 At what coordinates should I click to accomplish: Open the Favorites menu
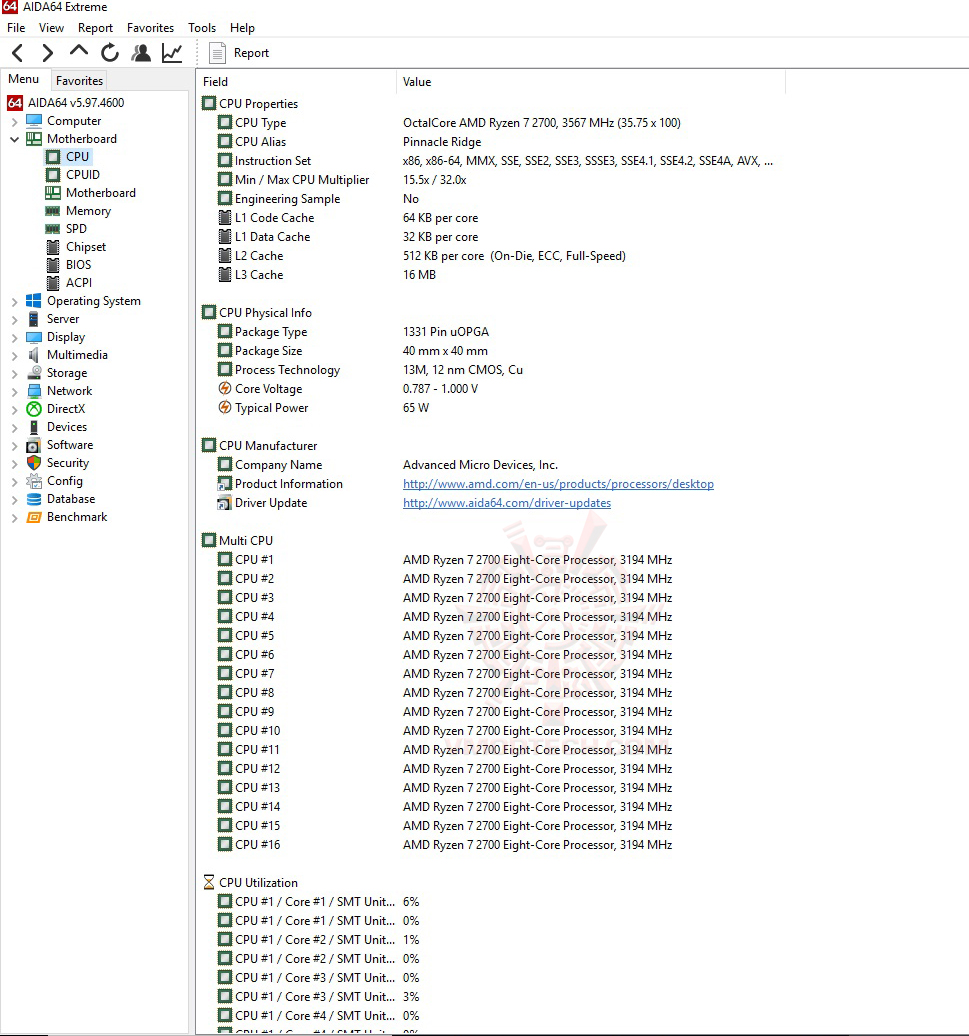point(150,28)
